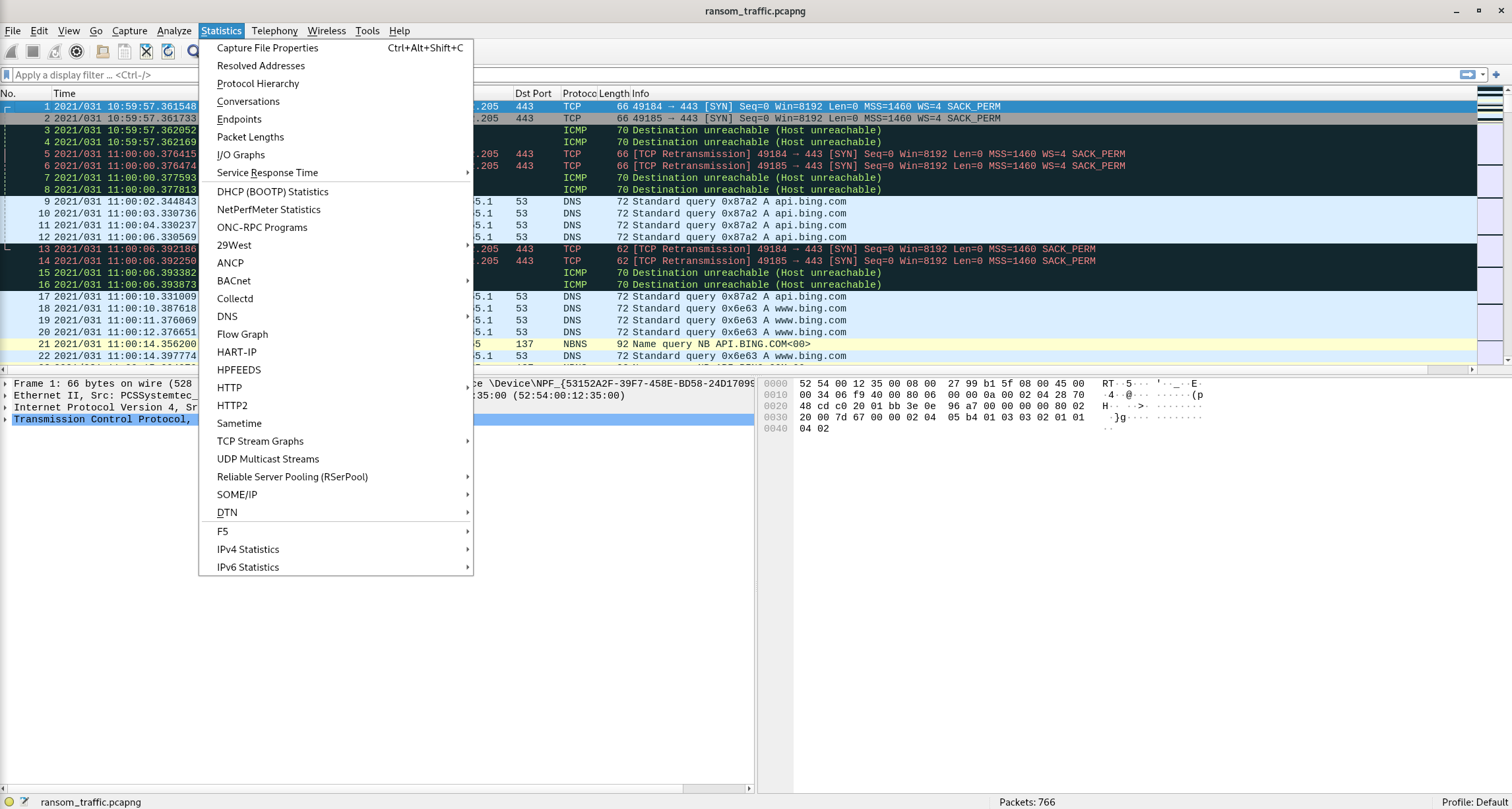Viewport: 1512px width, 809px height.
Task: Choose Packet Lengths menu item
Action: [336, 137]
